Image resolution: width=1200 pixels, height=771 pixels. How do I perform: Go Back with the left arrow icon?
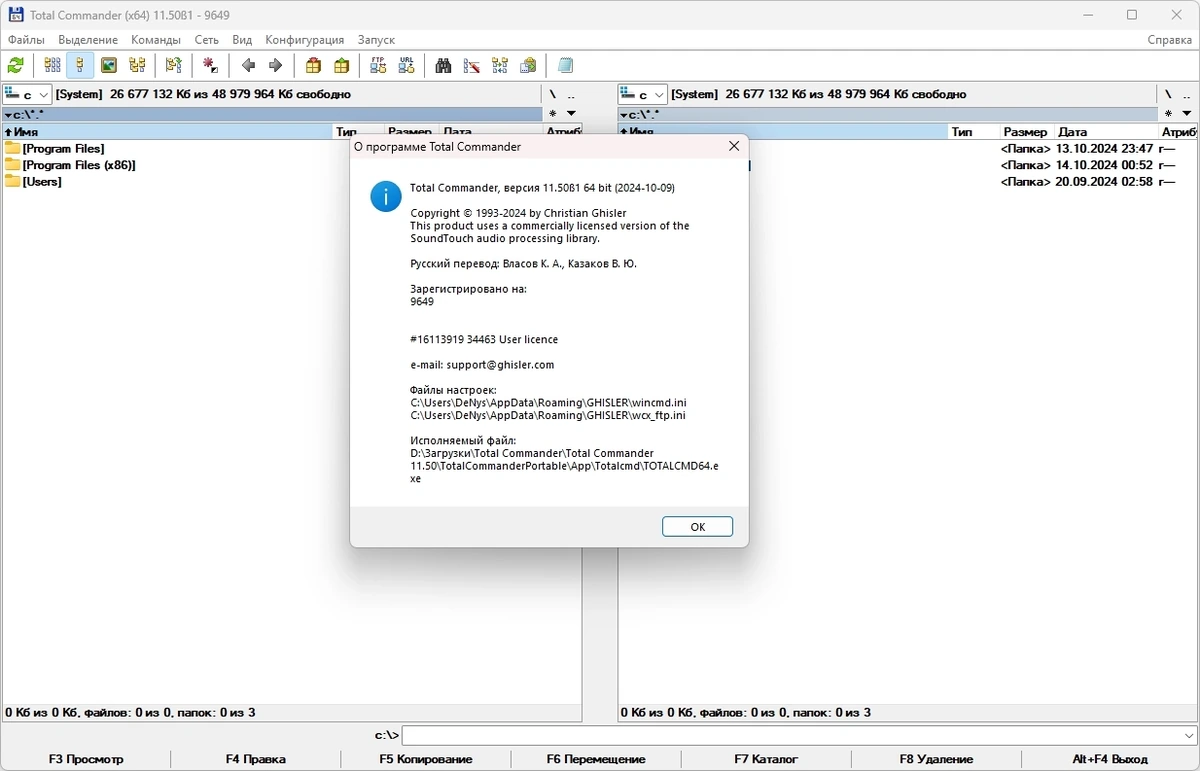(x=248, y=66)
